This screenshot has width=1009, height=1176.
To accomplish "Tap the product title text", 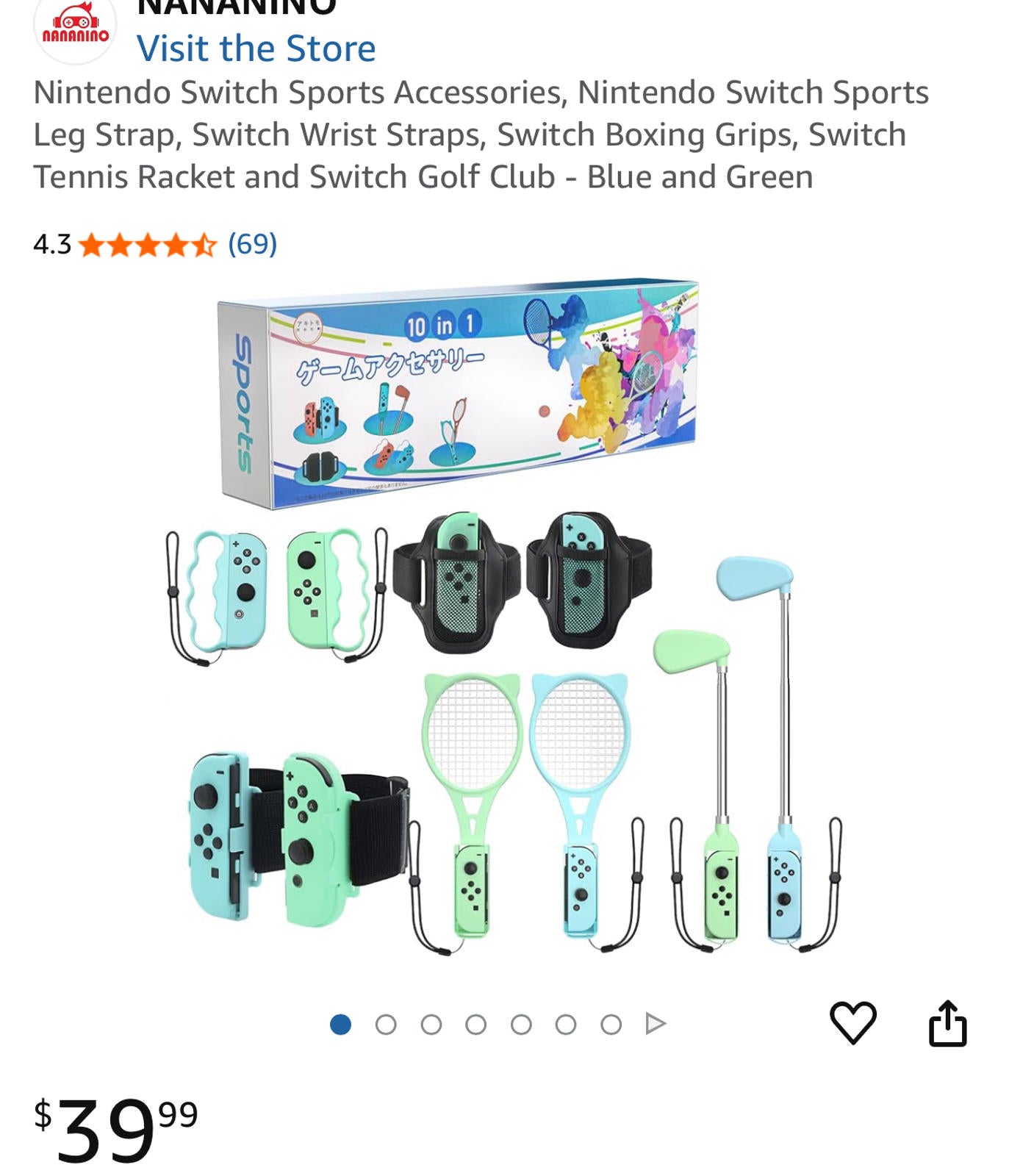I will (481, 135).
